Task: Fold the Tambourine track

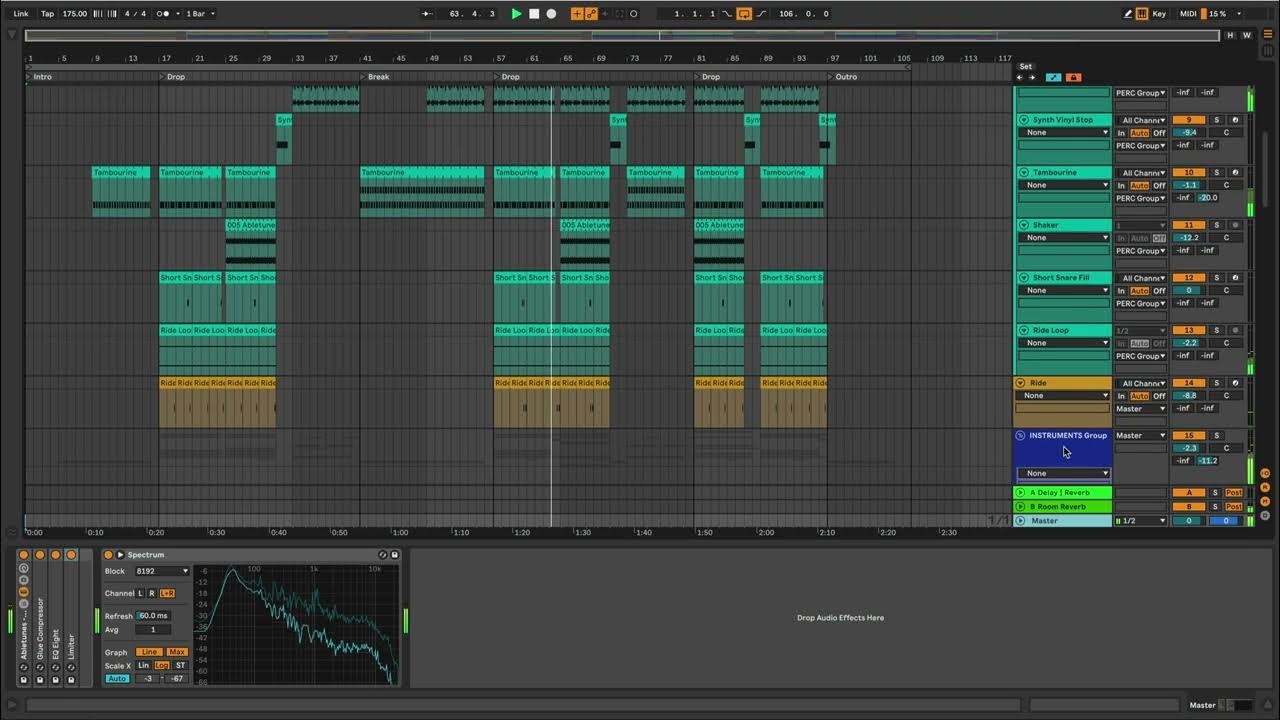Action: pyautogui.click(x=1023, y=172)
